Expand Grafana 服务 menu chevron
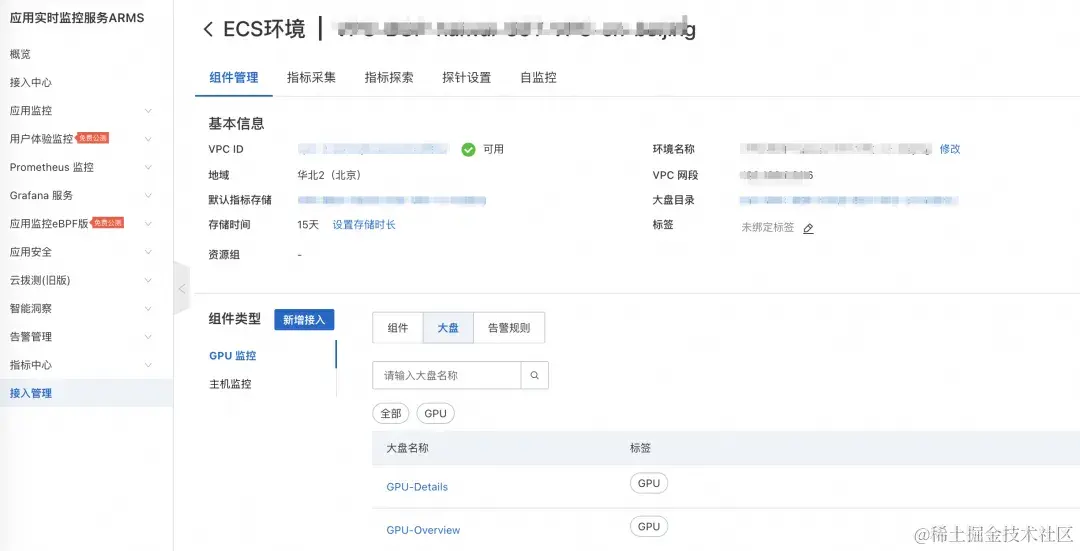This screenshot has width=1080, height=551. (x=148, y=196)
